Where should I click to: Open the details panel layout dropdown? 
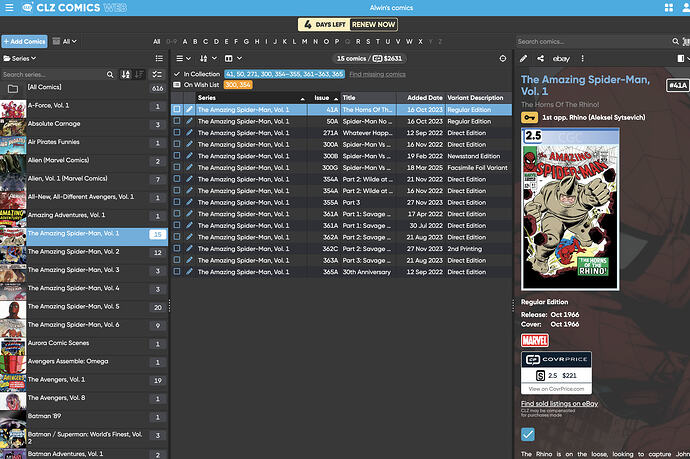click(683, 58)
